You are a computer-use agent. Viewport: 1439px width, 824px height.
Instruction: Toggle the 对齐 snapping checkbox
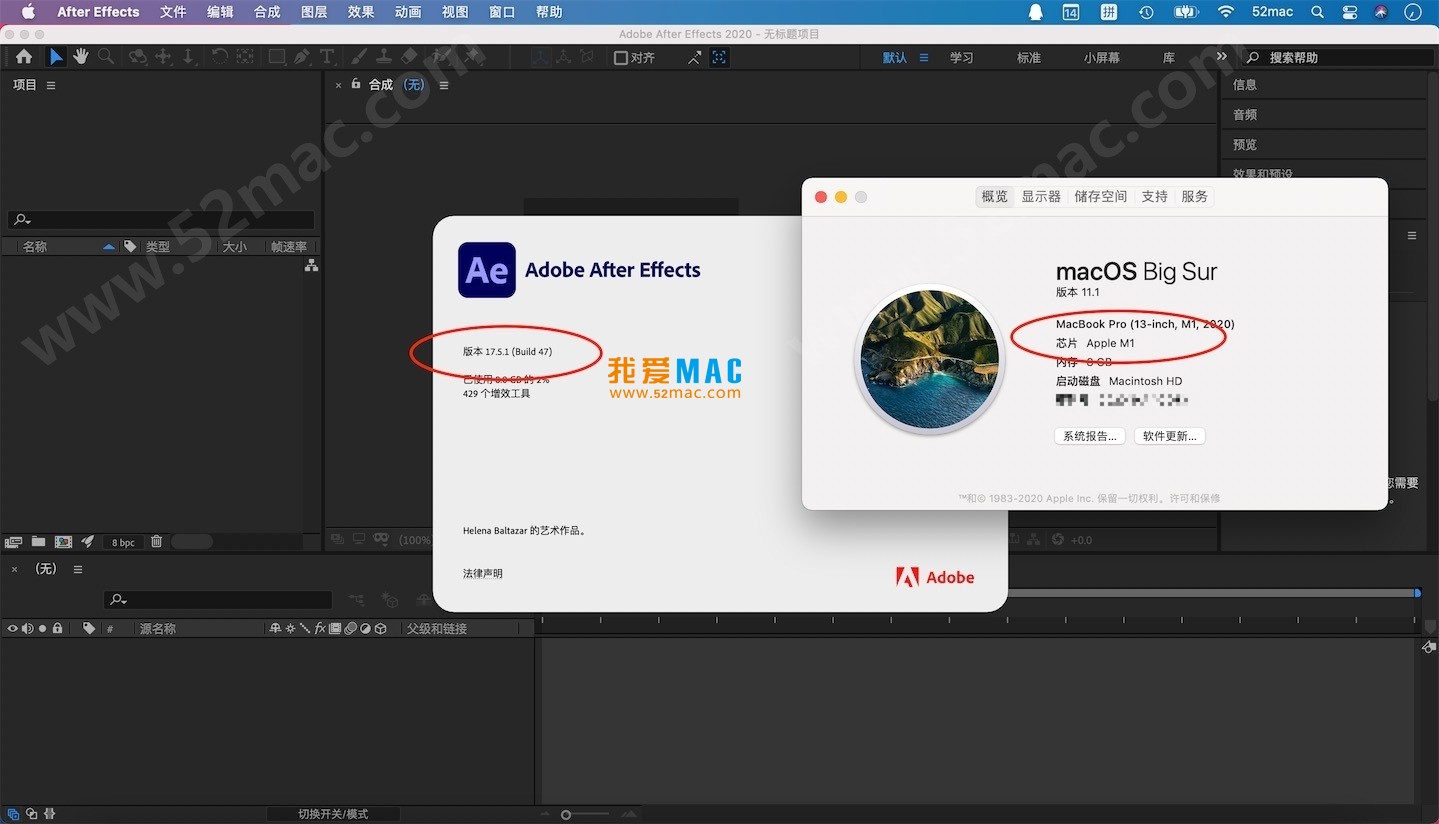[x=621, y=58]
